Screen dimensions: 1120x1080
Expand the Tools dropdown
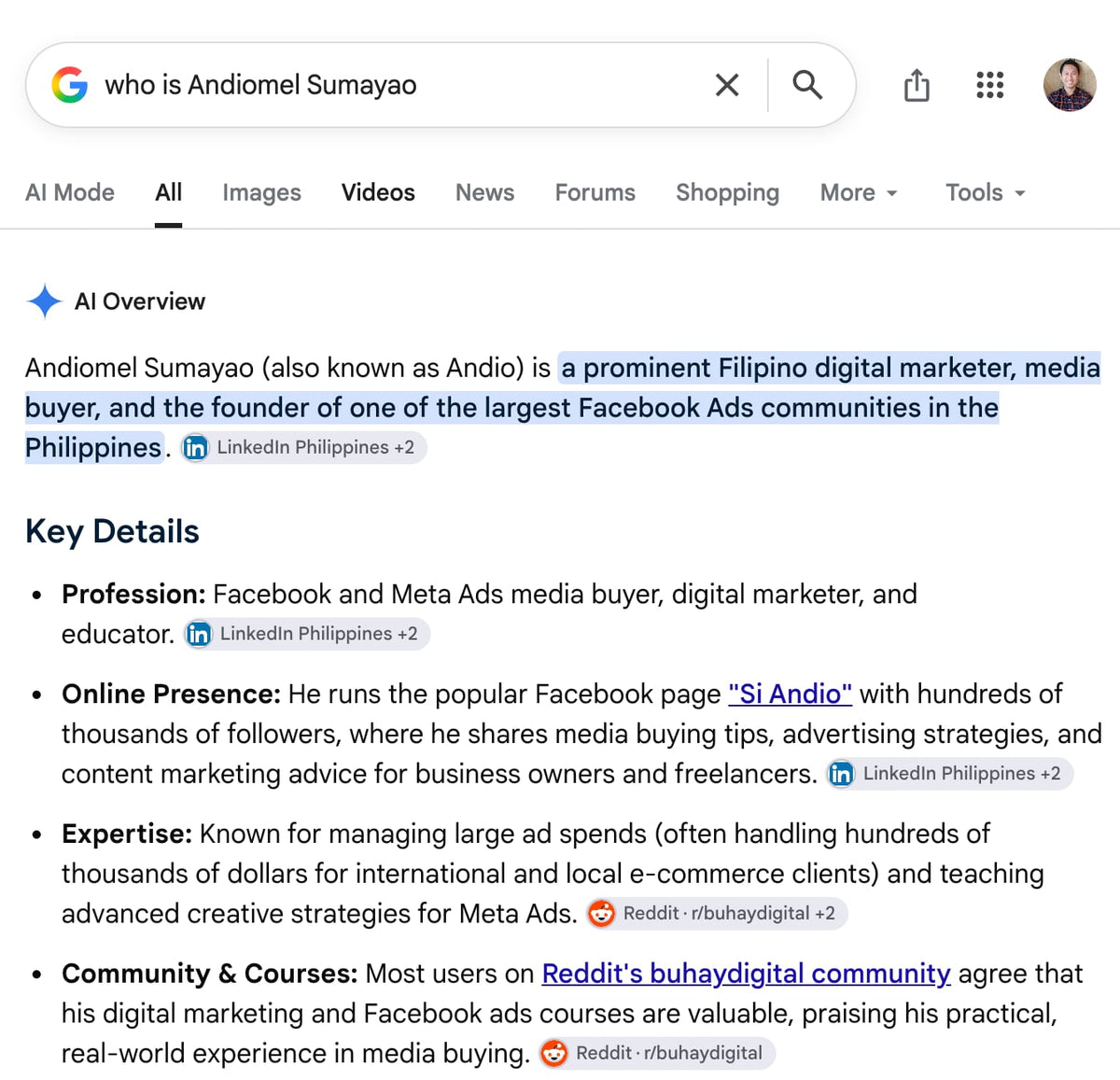click(x=986, y=192)
